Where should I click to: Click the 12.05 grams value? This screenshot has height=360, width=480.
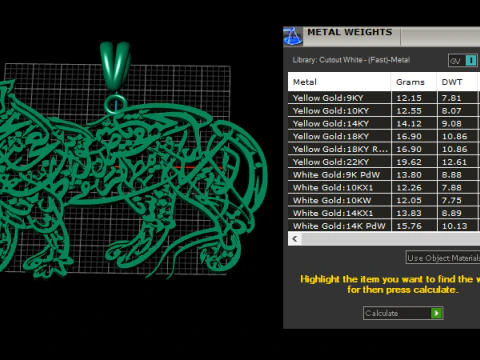click(x=409, y=200)
